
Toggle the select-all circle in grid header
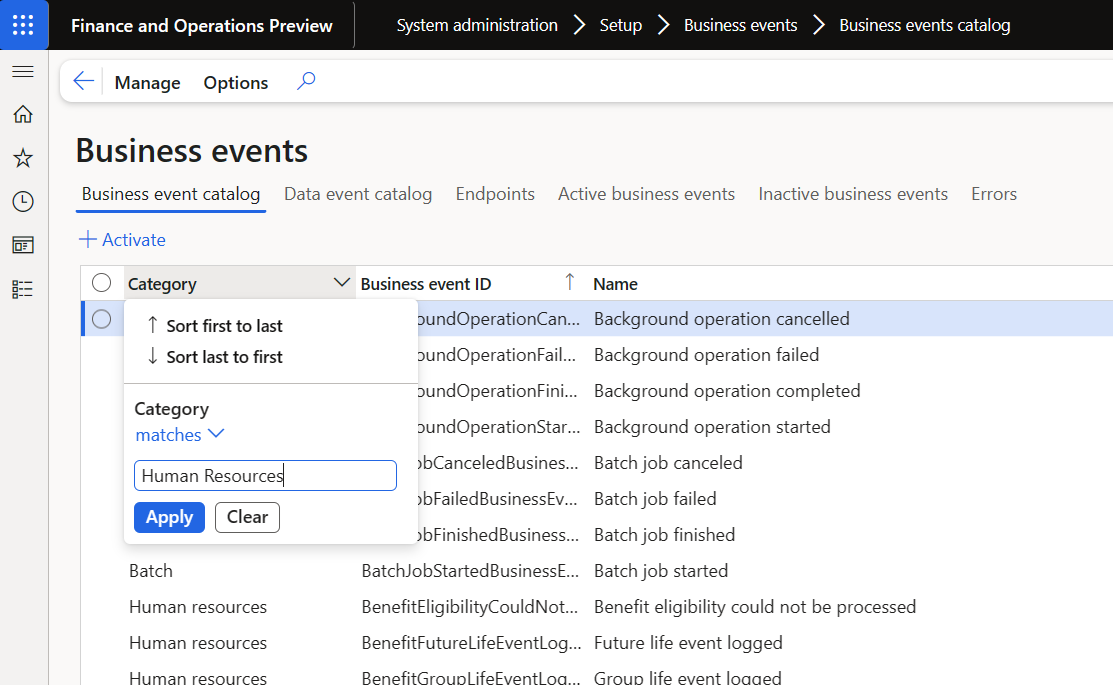click(x=102, y=283)
